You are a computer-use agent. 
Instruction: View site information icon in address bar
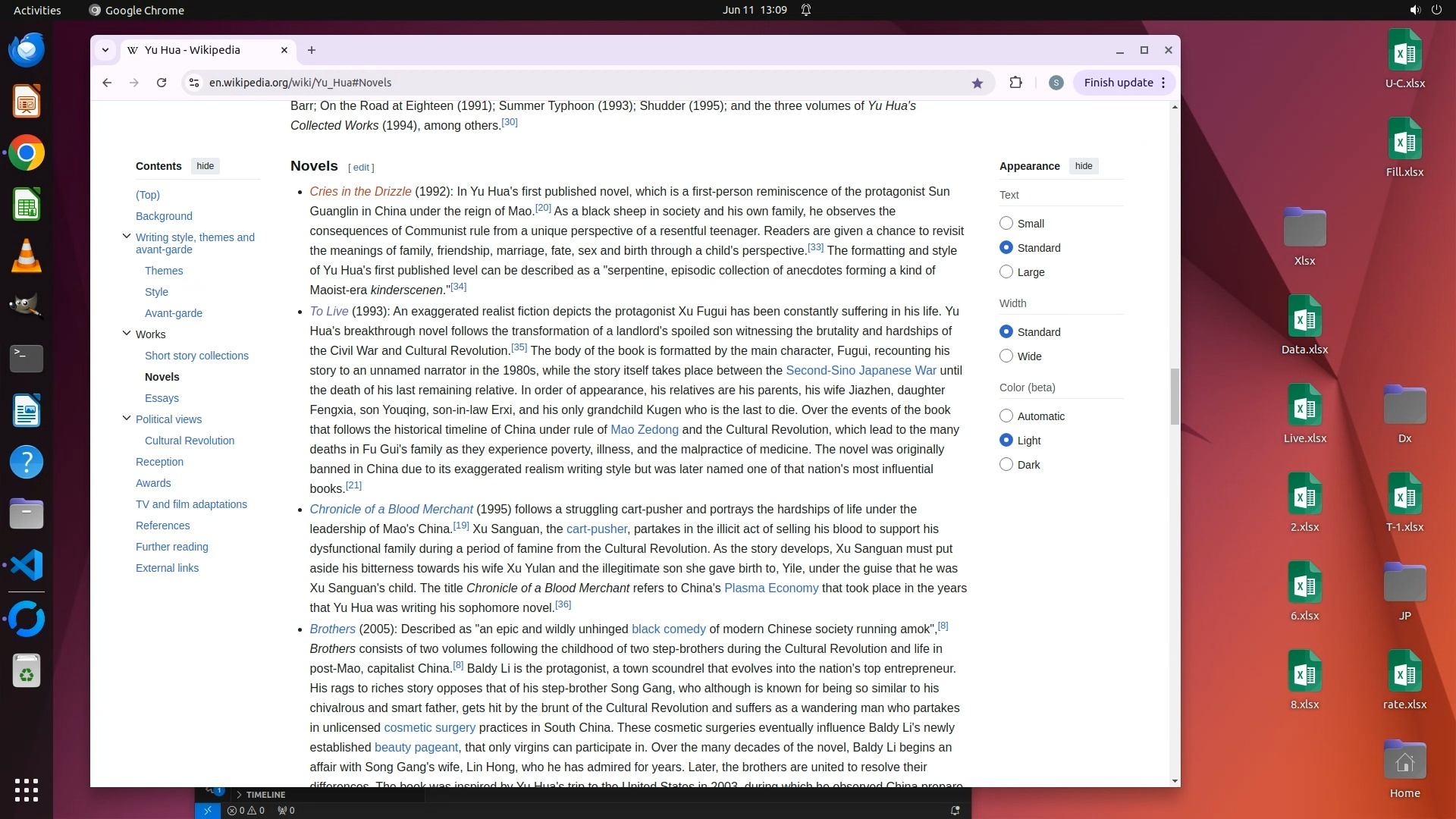pyautogui.click(x=194, y=83)
